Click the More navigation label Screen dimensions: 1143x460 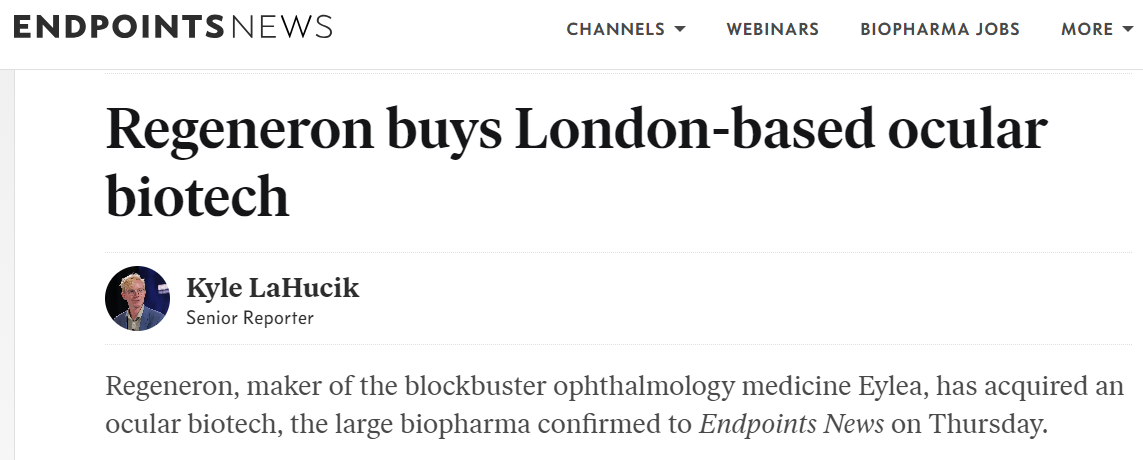1087,29
